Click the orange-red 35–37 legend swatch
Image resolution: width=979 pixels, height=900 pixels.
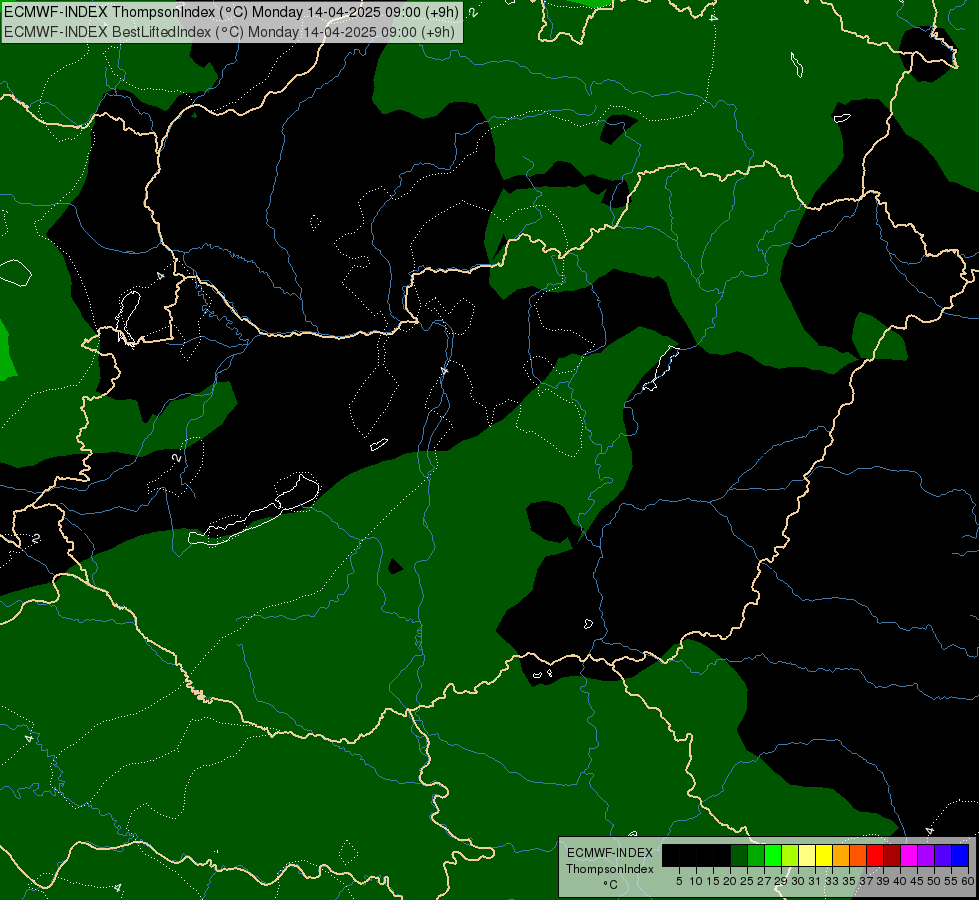click(858, 855)
